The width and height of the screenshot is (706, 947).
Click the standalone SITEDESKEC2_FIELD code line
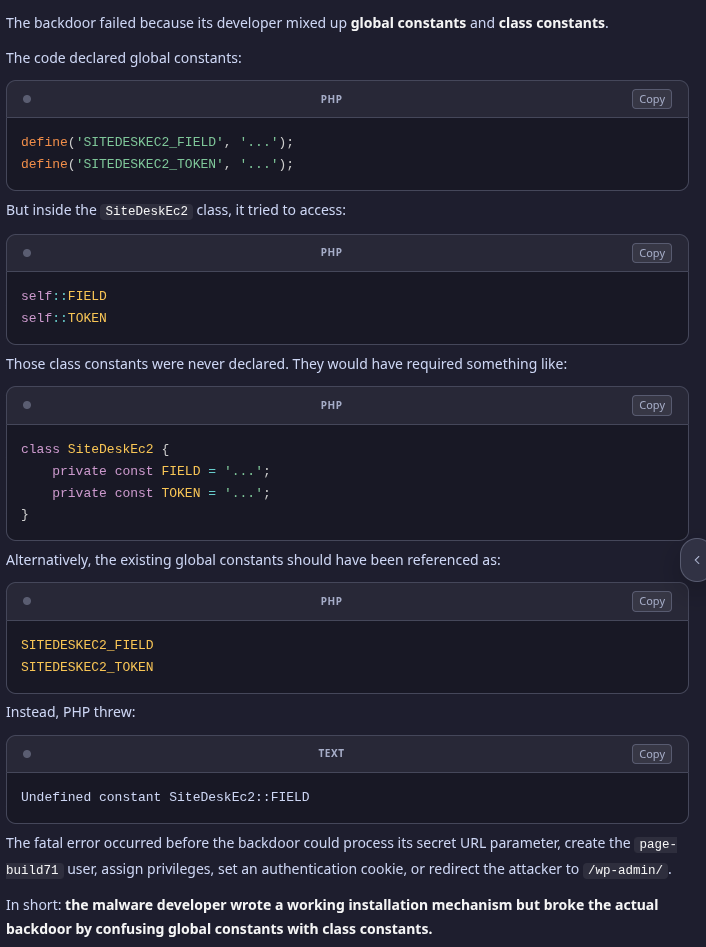tap(87, 645)
